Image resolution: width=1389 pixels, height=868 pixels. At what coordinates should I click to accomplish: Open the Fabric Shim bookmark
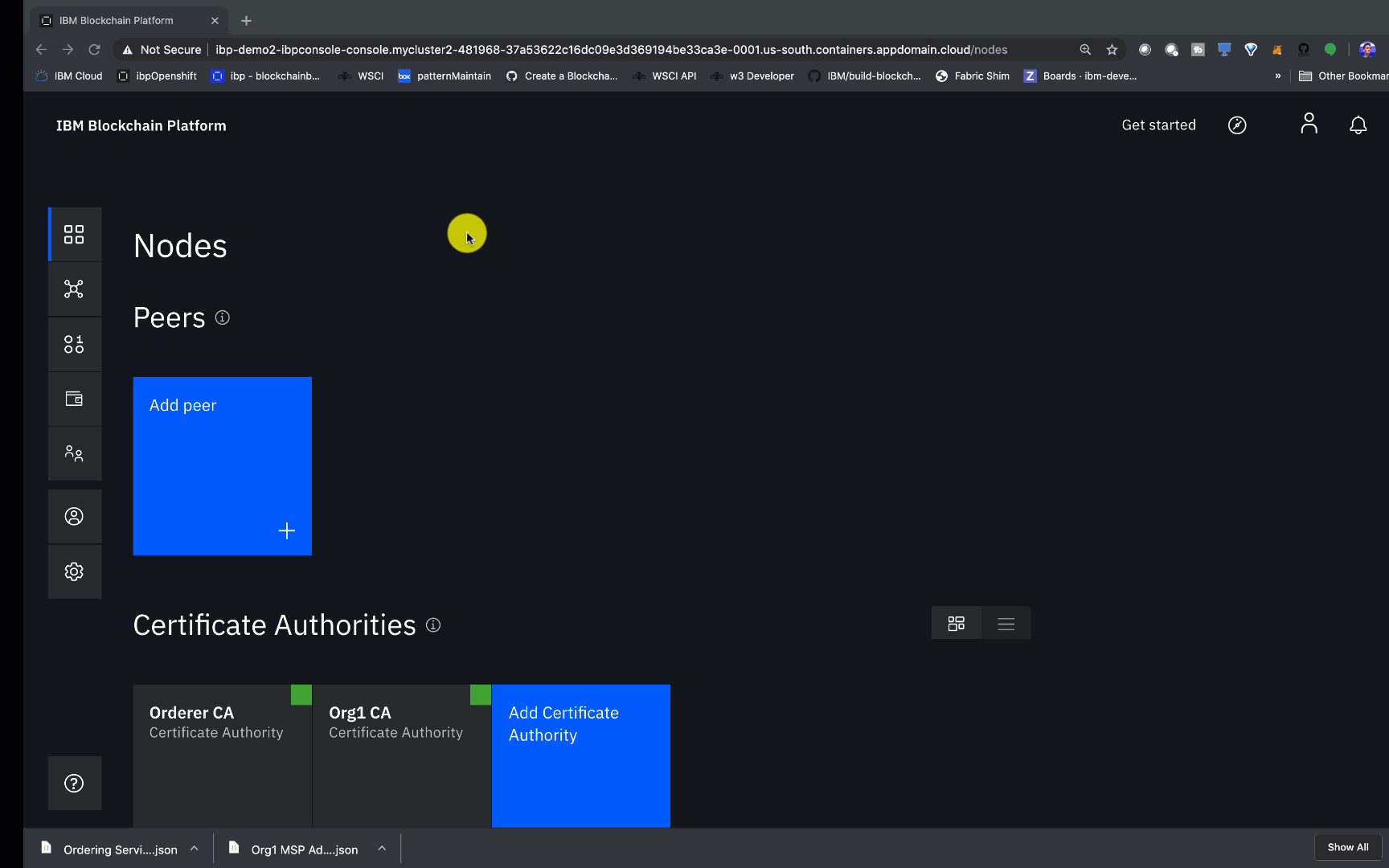pos(973,76)
